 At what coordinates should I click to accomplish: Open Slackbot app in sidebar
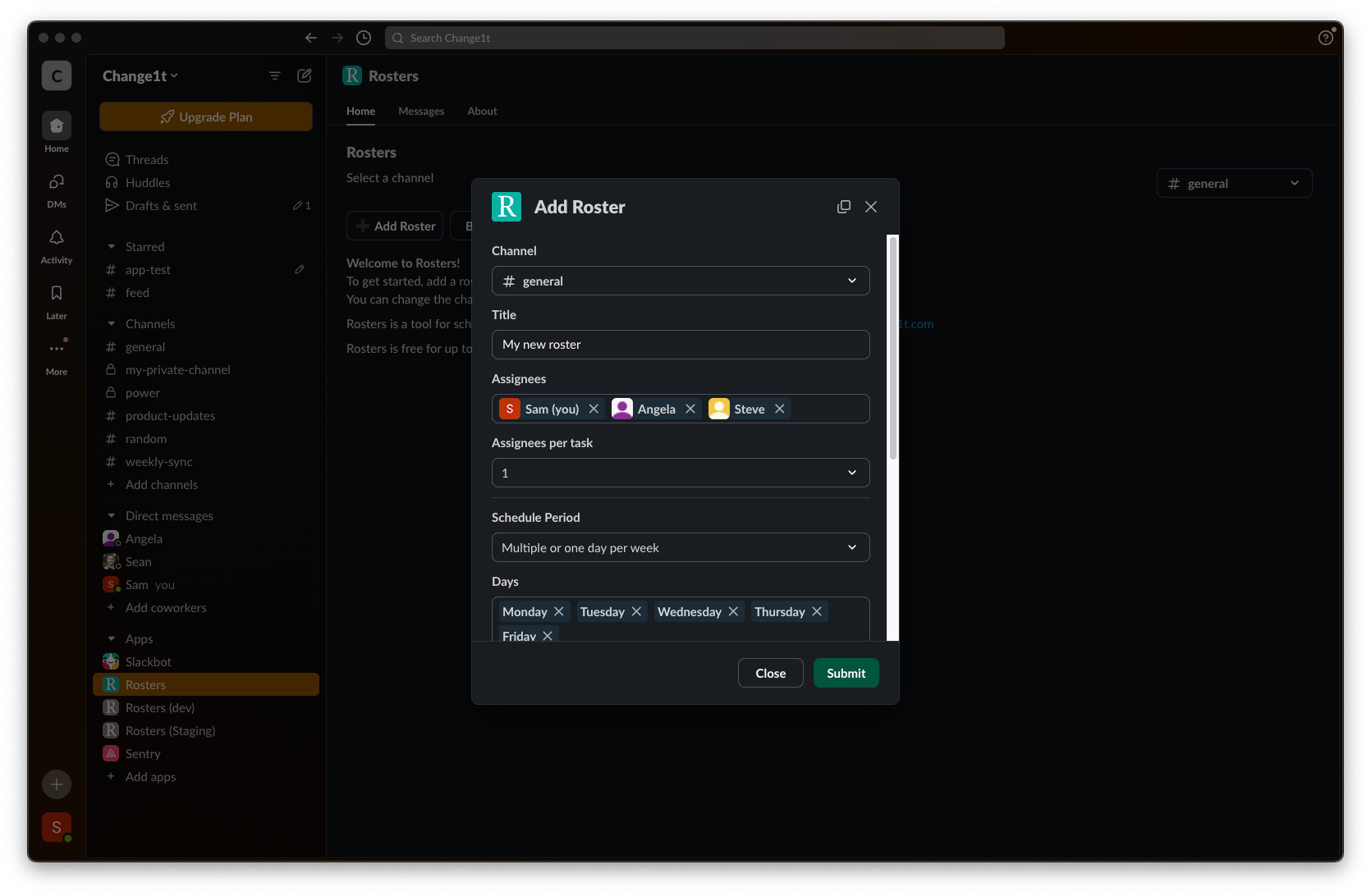point(206,661)
